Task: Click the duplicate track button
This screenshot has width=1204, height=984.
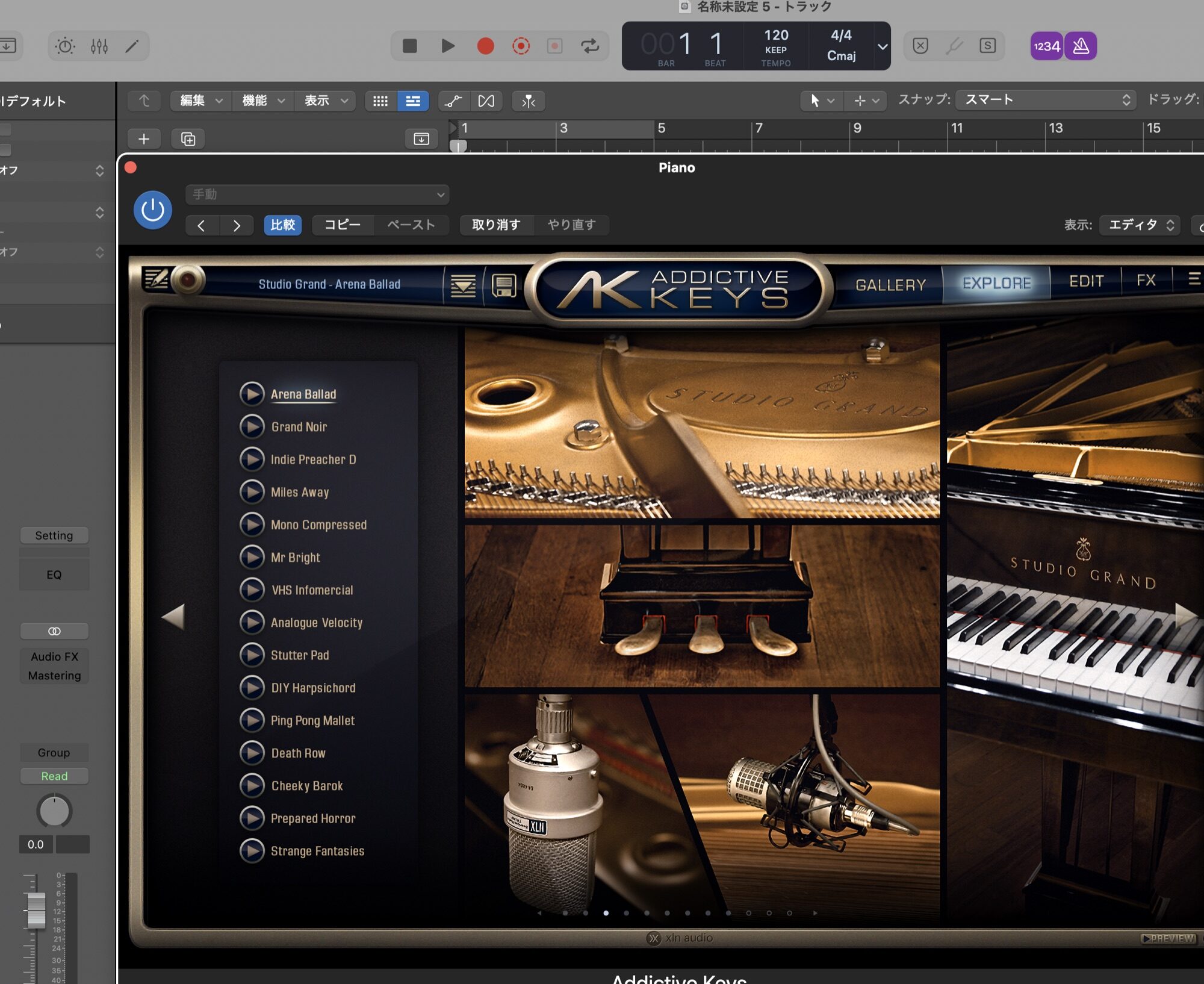Action: tap(188, 139)
